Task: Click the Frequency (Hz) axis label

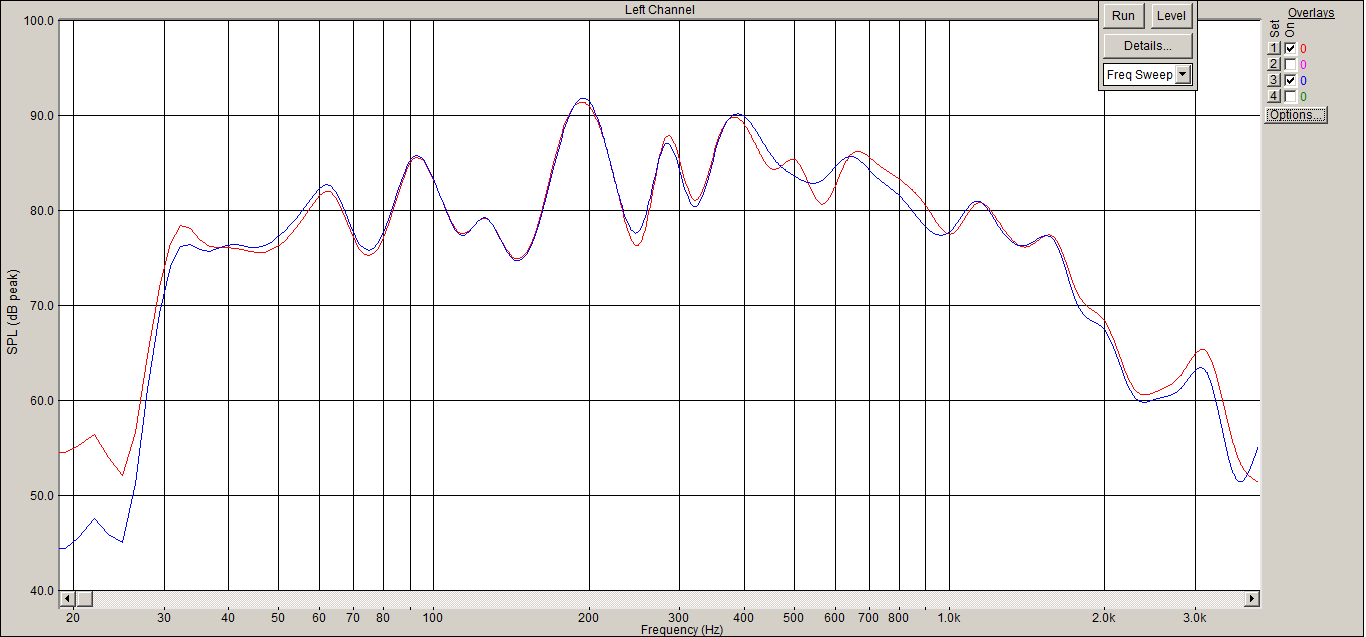Action: [682, 630]
